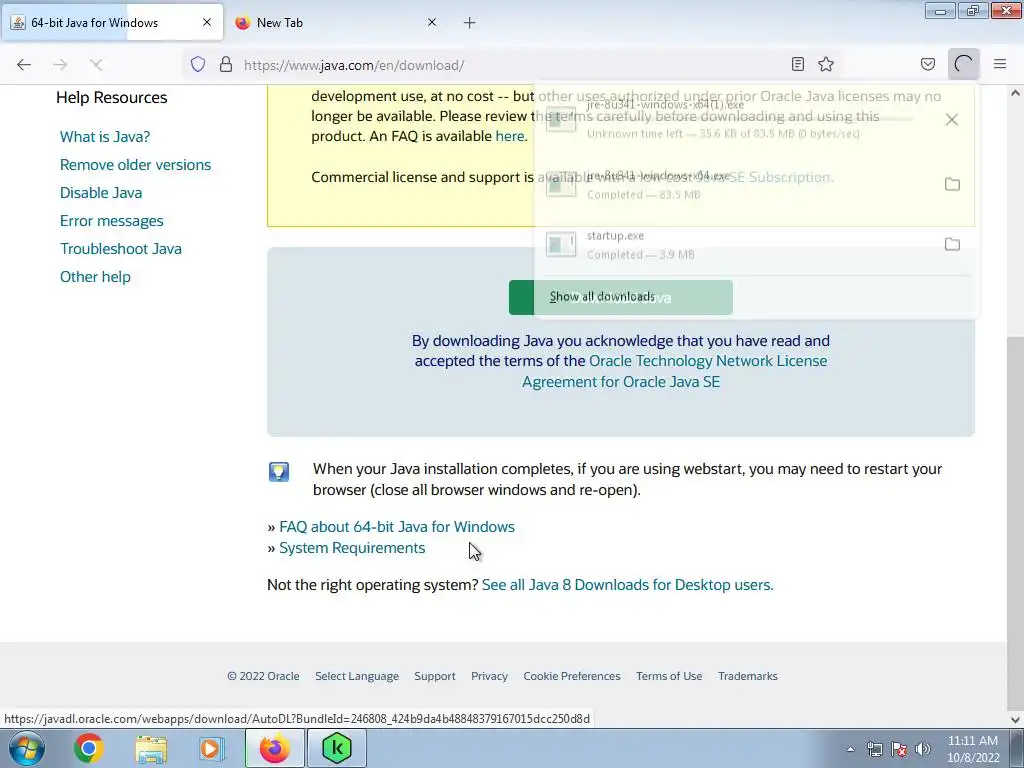Save page to Pocket icon

click(928, 64)
